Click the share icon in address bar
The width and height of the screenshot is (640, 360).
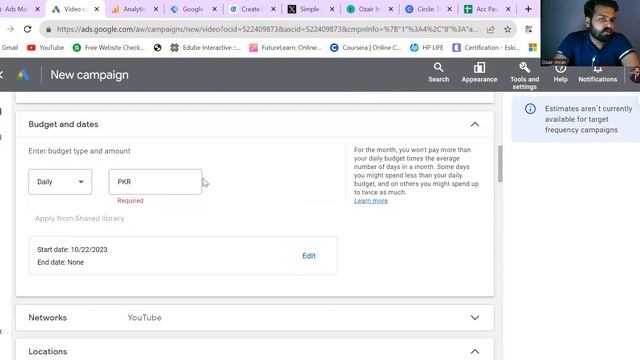click(491, 29)
